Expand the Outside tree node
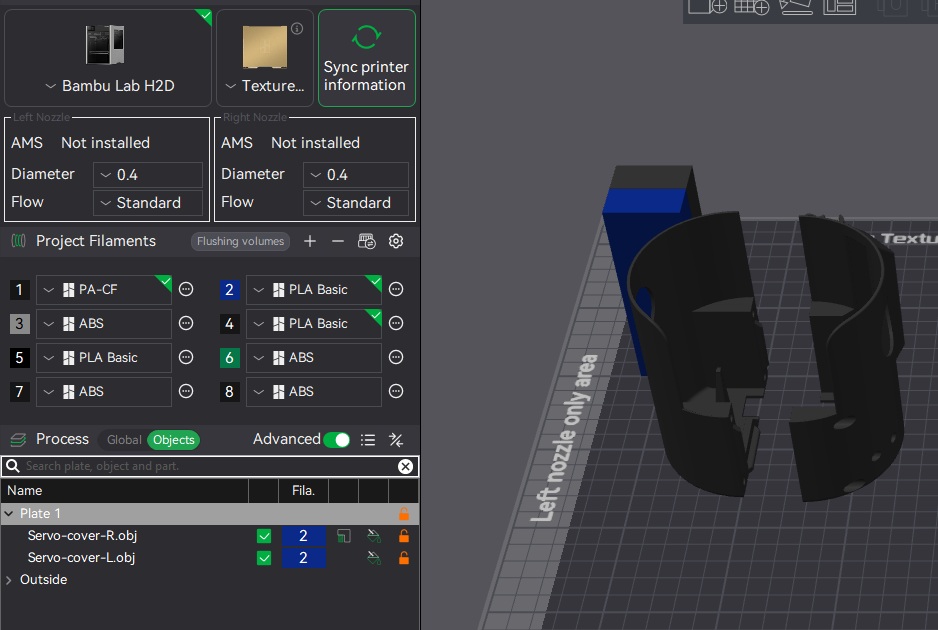 pyautogui.click(x=9, y=580)
